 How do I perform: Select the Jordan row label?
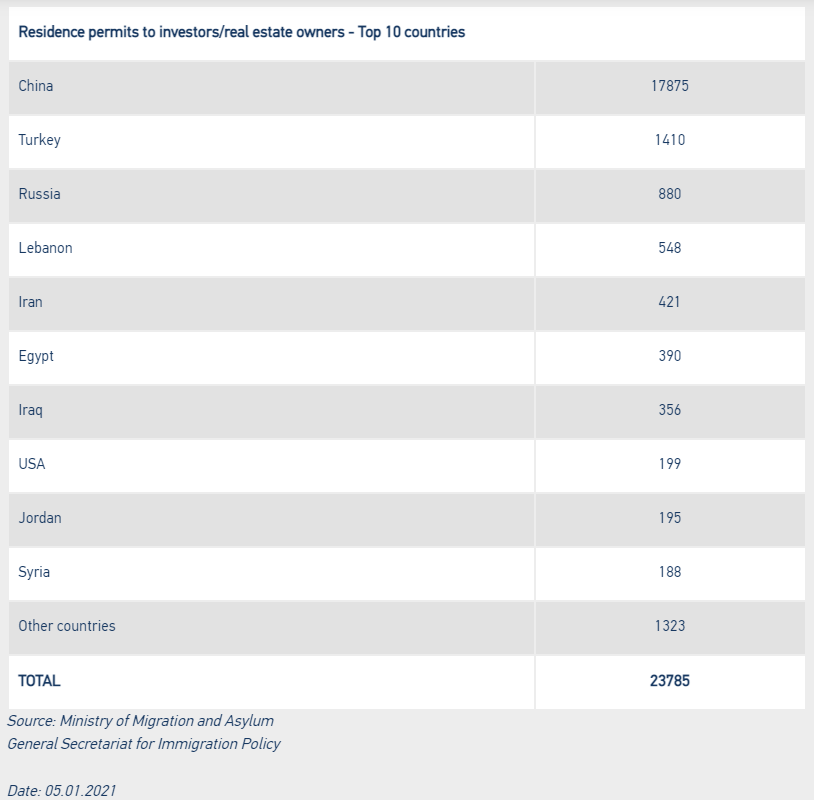click(40, 518)
